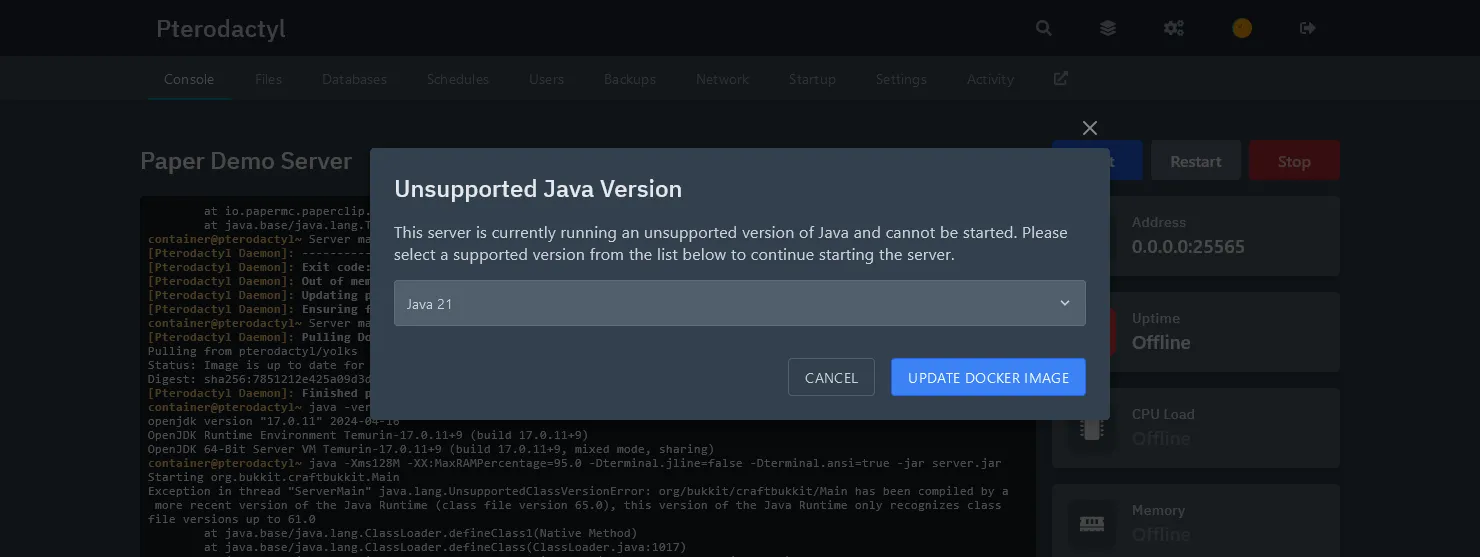1480x557 pixels.
Task: Click the user avatar icon
Action: (x=1241, y=28)
